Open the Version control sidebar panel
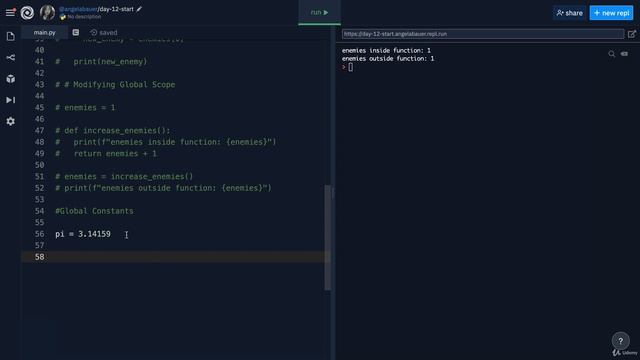Viewport: 640px width, 360px height. (x=11, y=58)
